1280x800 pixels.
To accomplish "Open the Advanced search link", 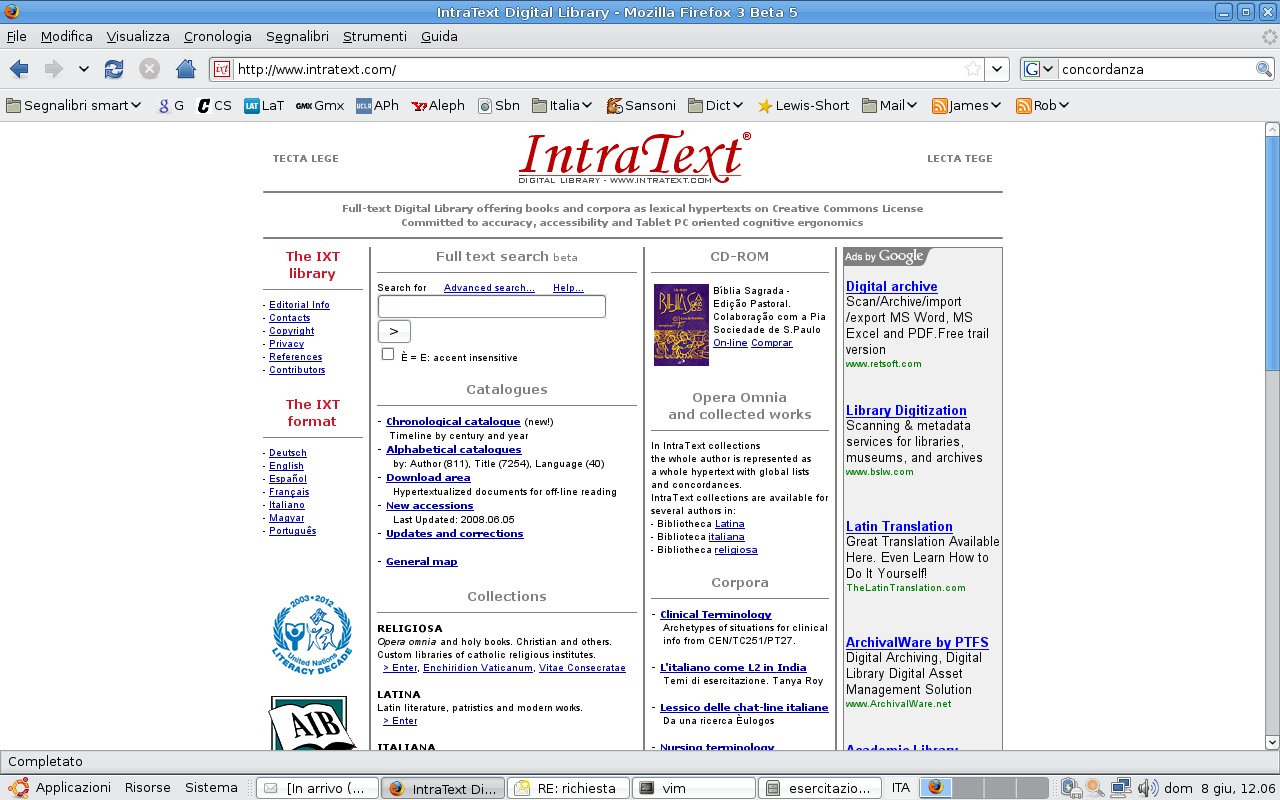I will pyautogui.click(x=489, y=288).
